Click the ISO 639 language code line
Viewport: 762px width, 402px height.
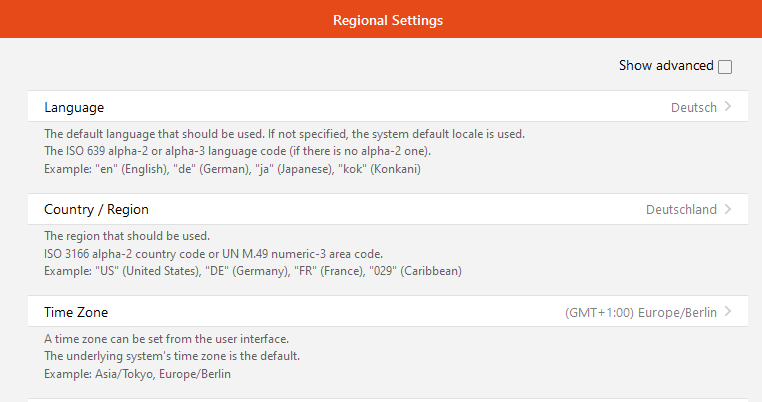pos(238,151)
